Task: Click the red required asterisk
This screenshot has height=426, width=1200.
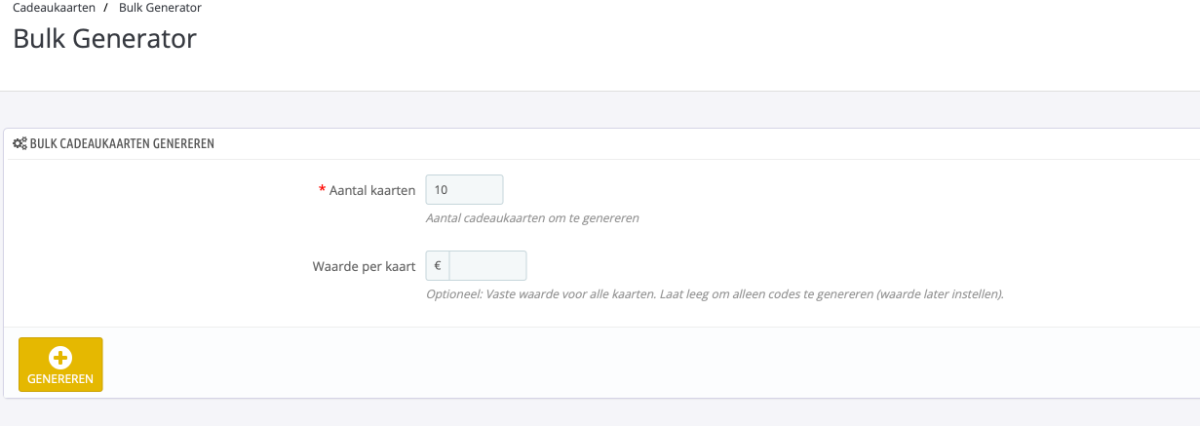Action: pos(322,190)
